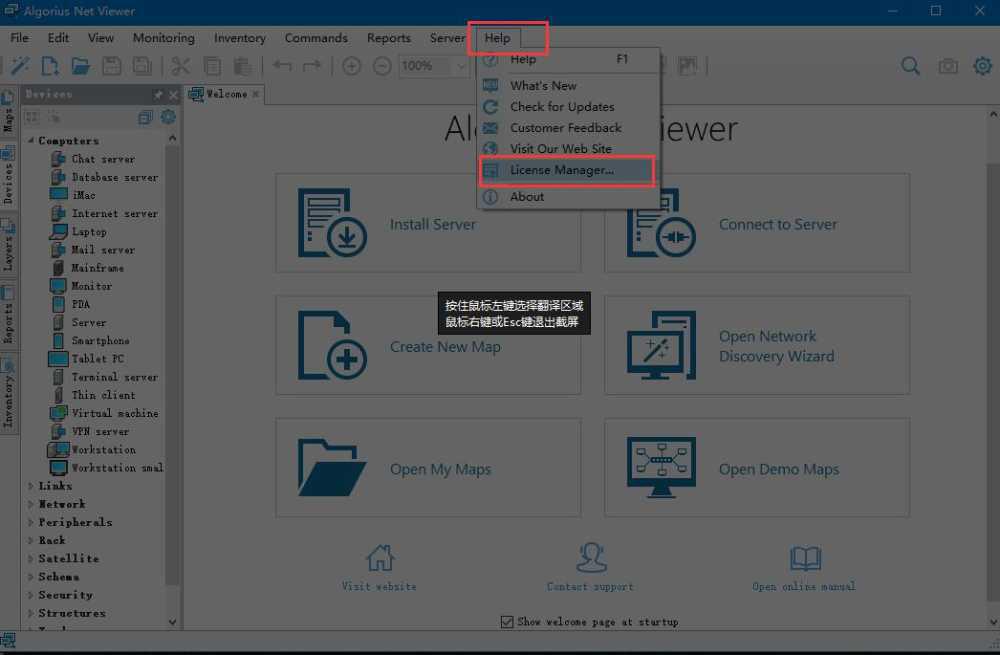Create new map using the New document icon

coord(48,65)
